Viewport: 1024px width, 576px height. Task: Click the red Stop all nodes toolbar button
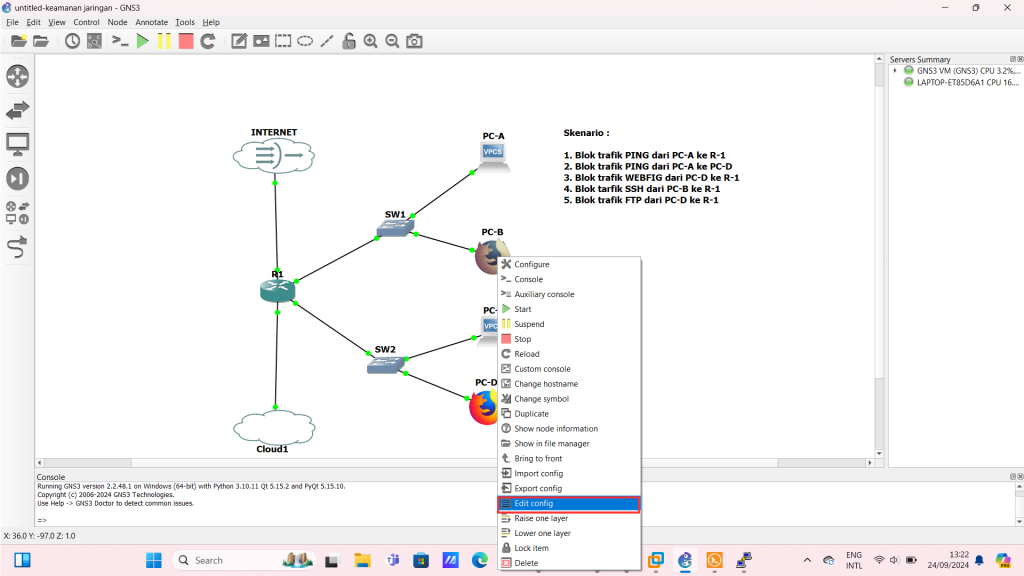click(x=186, y=41)
